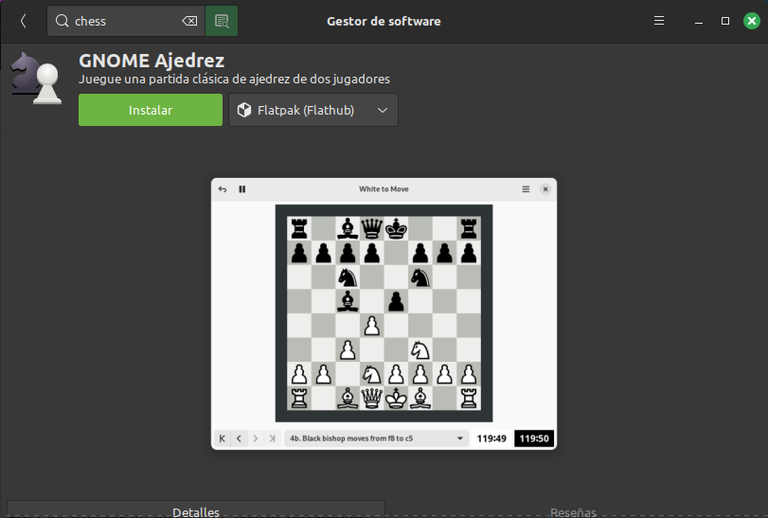
Task: Open the Gestor de software hamburger menu
Action: click(x=659, y=21)
